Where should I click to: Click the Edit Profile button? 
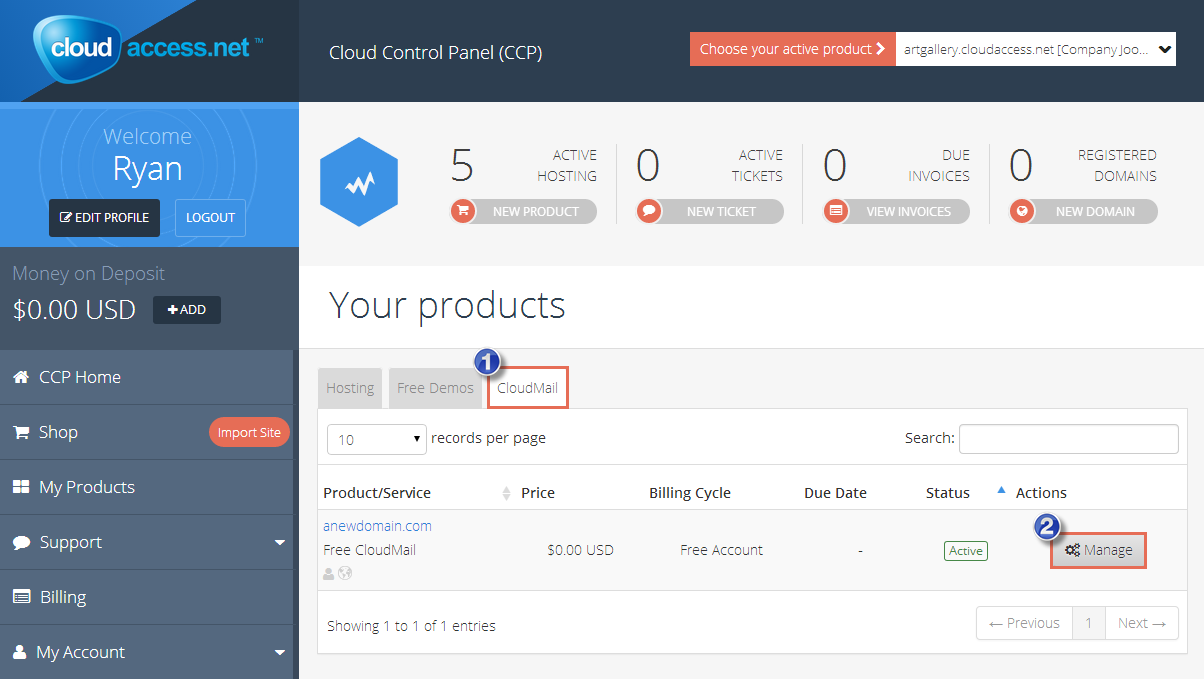tap(104, 218)
